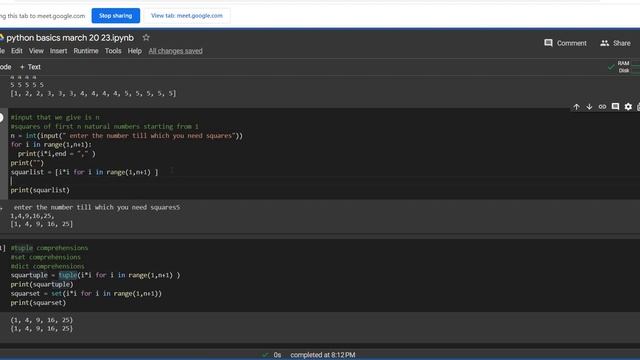Click the set output {1, 4, 9, 16, 25}
The height and width of the screenshot is (360, 640).
point(42,329)
